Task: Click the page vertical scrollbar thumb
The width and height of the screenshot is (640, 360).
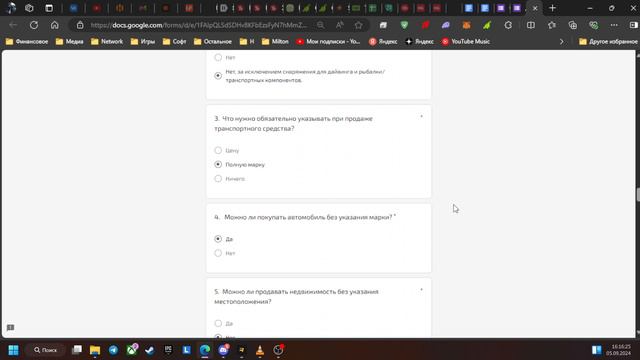Action: pos(638,194)
